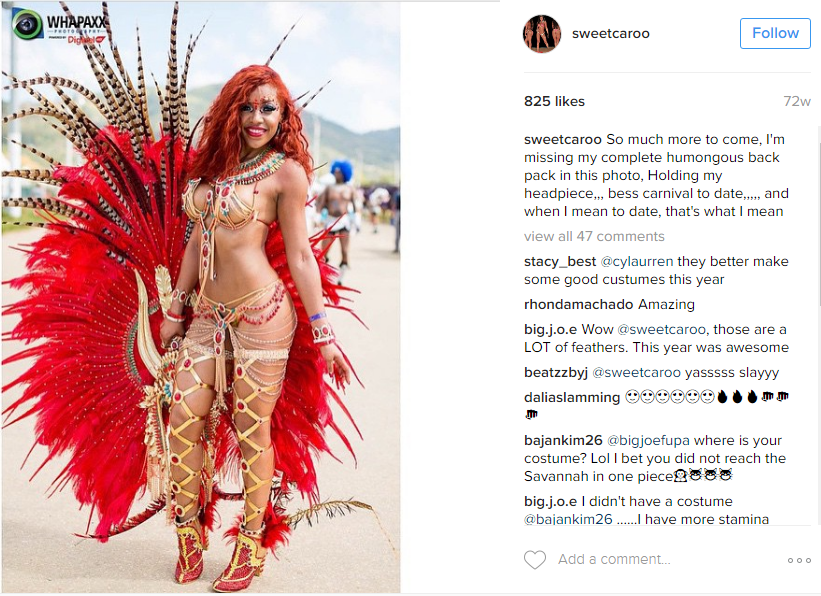Expand view all 47 comments

[x=594, y=236]
